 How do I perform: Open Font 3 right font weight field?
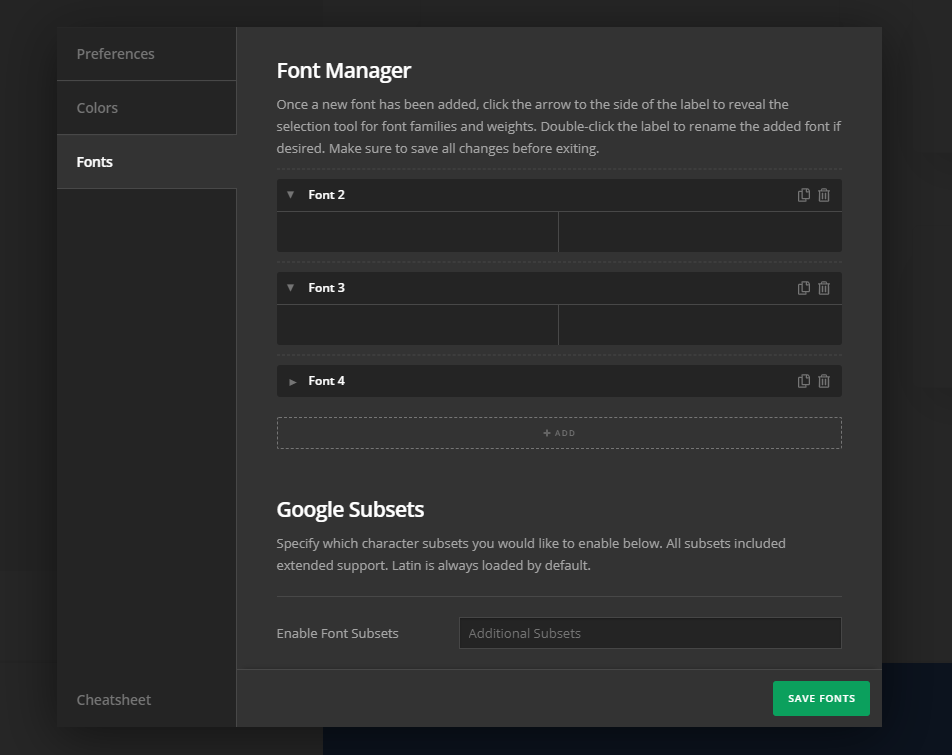tap(700, 325)
